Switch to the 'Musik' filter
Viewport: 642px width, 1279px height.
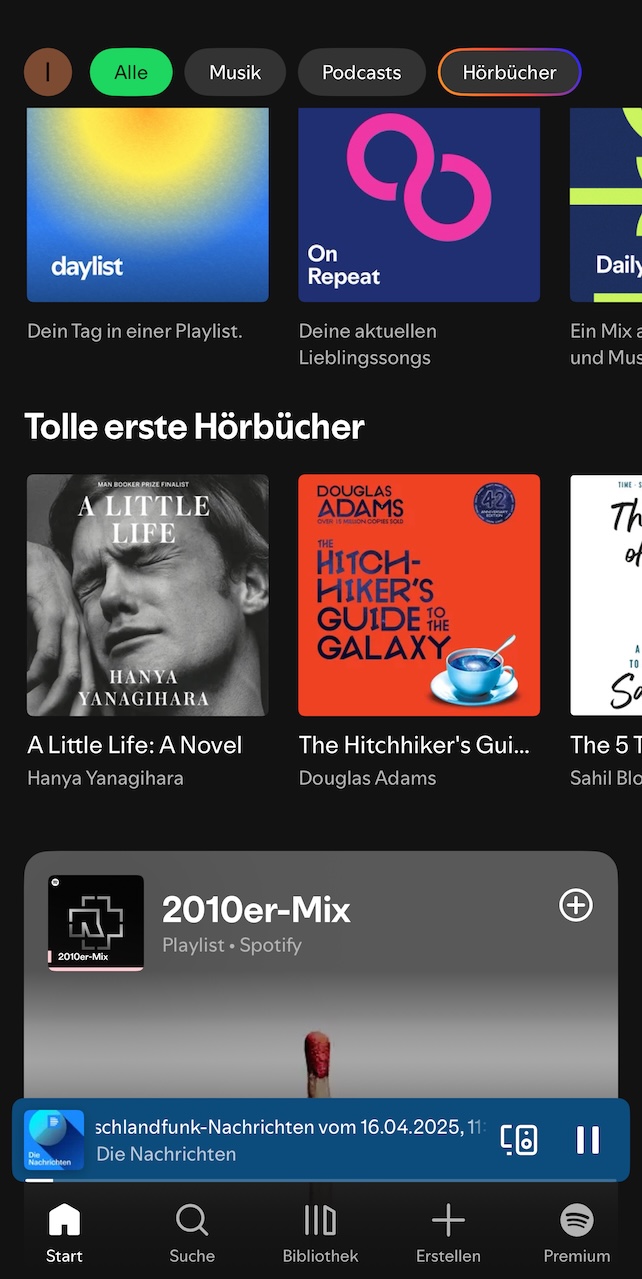click(235, 72)
